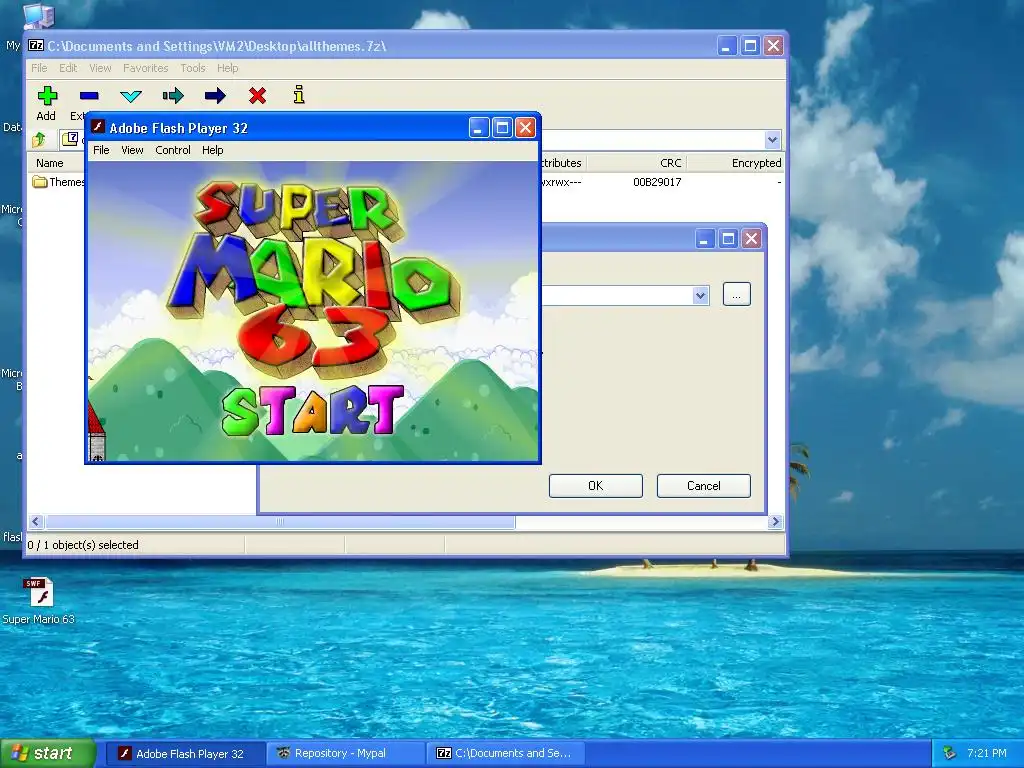
Task: Open the Favorites menu in 7-Zip
Action: [x=146, y=68]
